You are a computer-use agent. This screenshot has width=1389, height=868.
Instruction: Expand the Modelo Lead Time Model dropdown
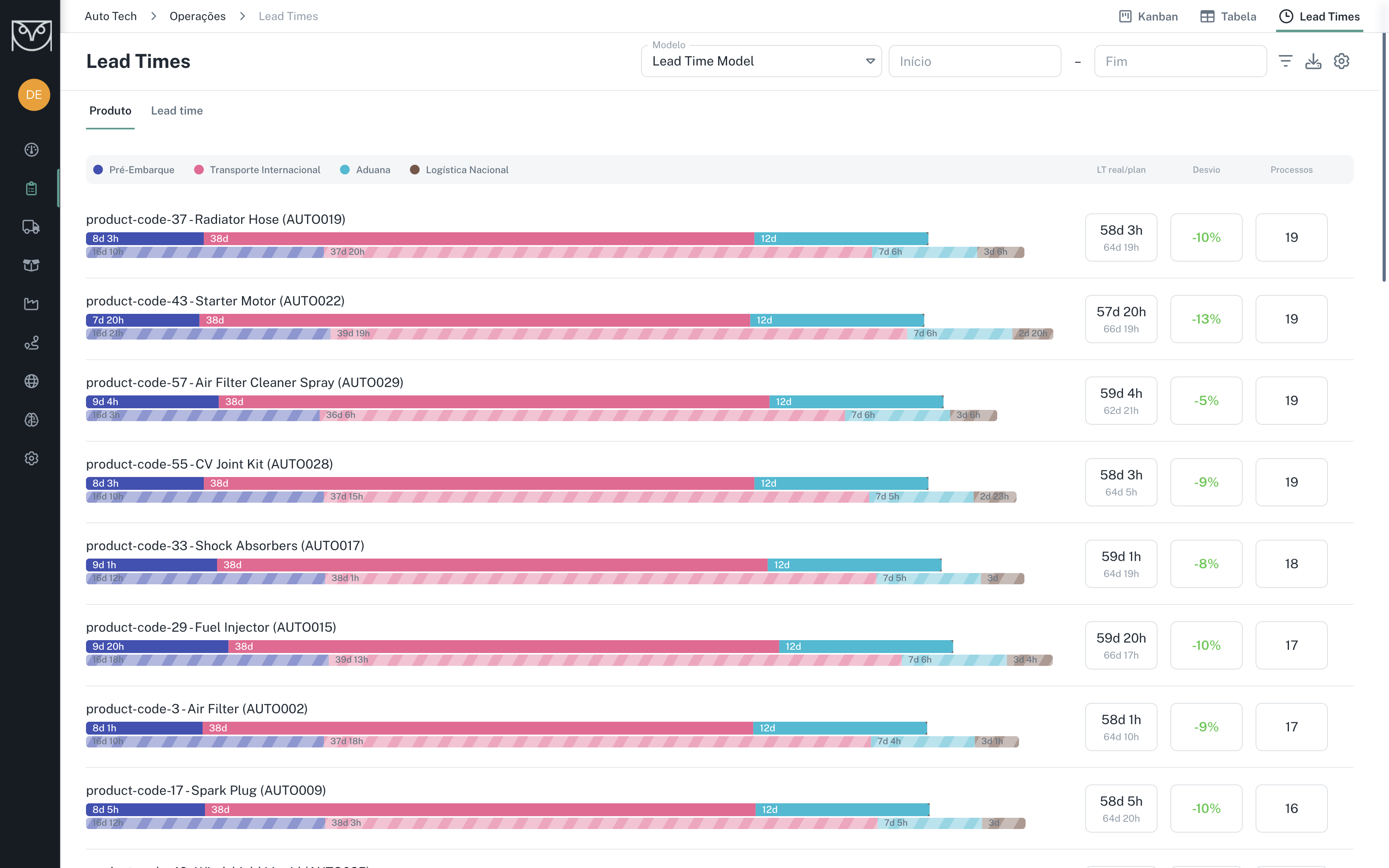tap(761, 61)
